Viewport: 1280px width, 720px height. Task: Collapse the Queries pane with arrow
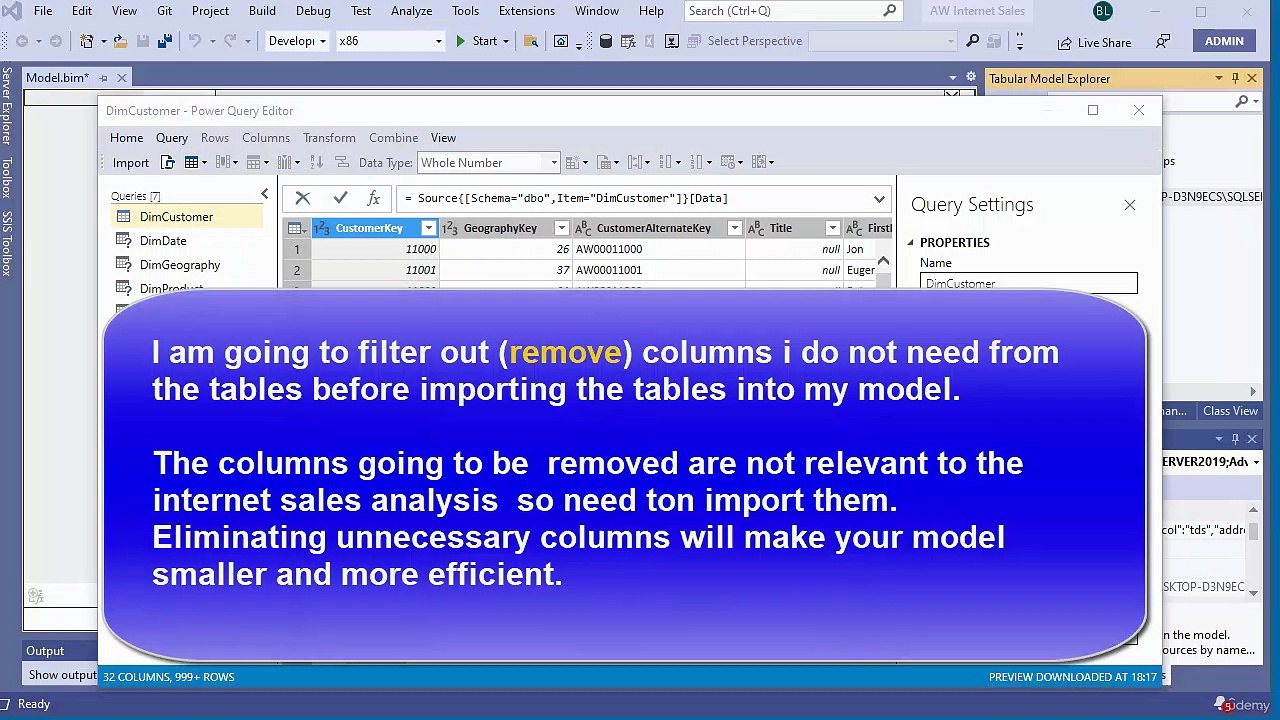click(x=264, y=194)
